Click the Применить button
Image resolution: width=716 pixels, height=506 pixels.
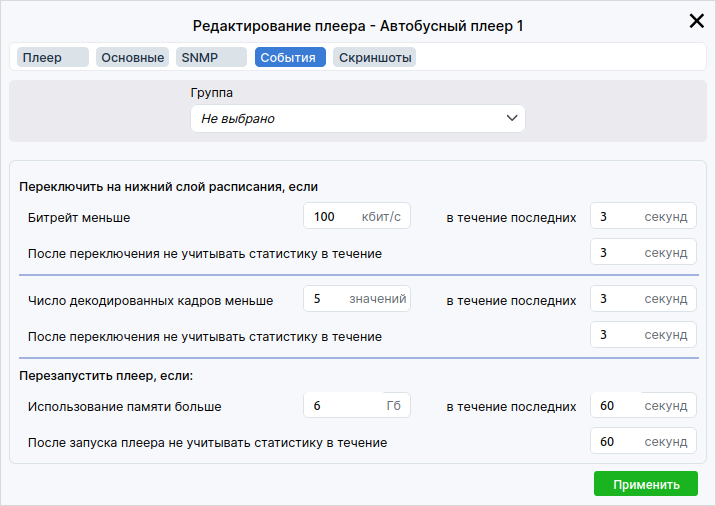pyautogui.click(x=646, y=484)
